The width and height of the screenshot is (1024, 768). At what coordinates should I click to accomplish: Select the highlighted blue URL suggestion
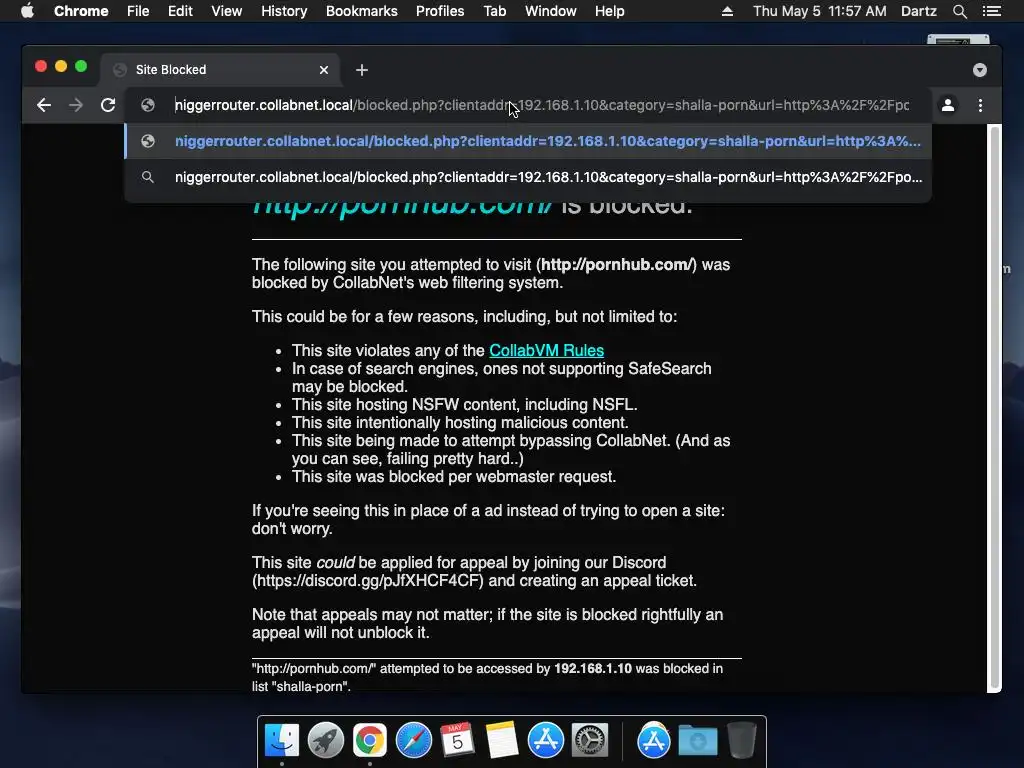coord(528,141)
